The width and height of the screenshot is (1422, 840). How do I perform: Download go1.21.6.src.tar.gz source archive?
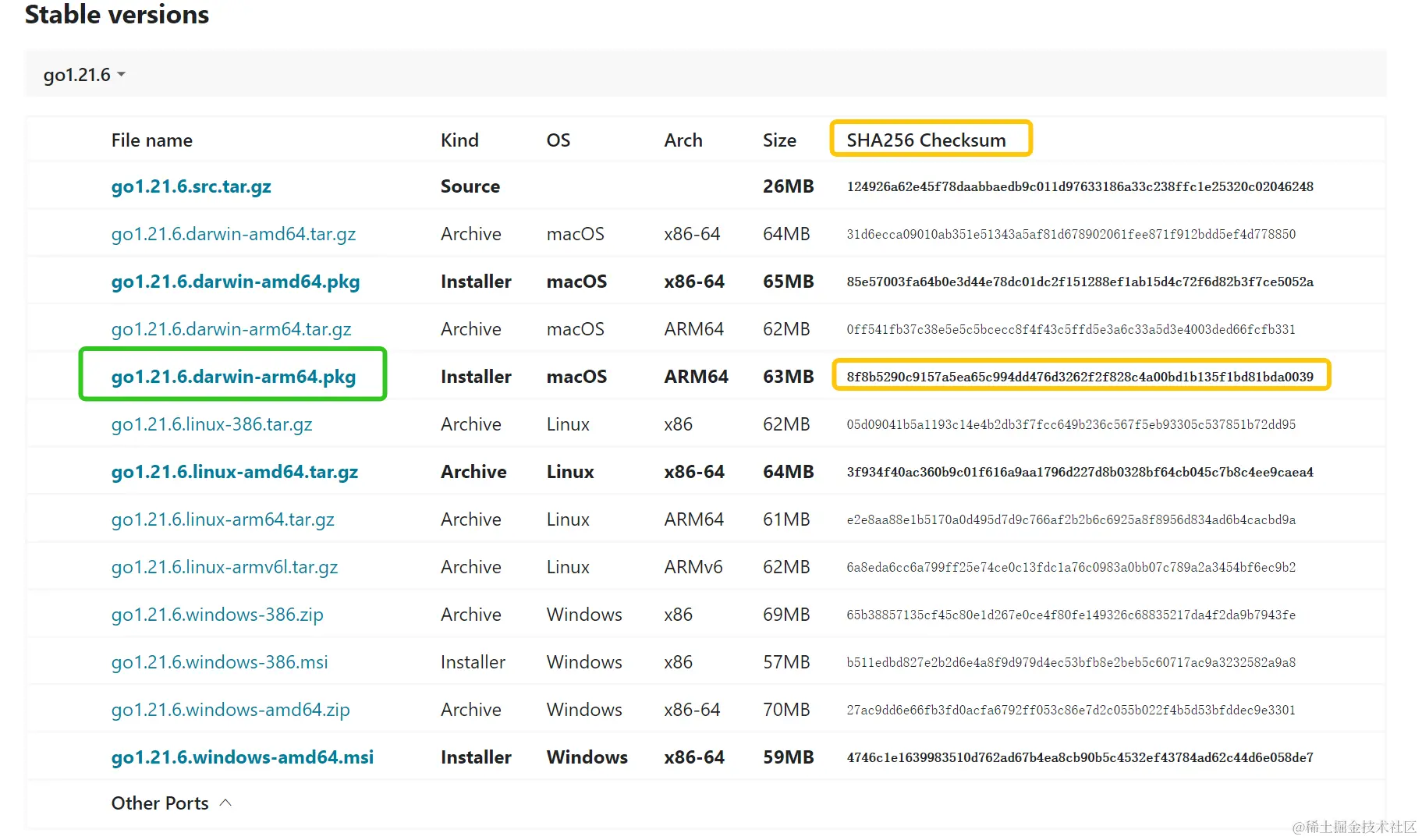191,186
